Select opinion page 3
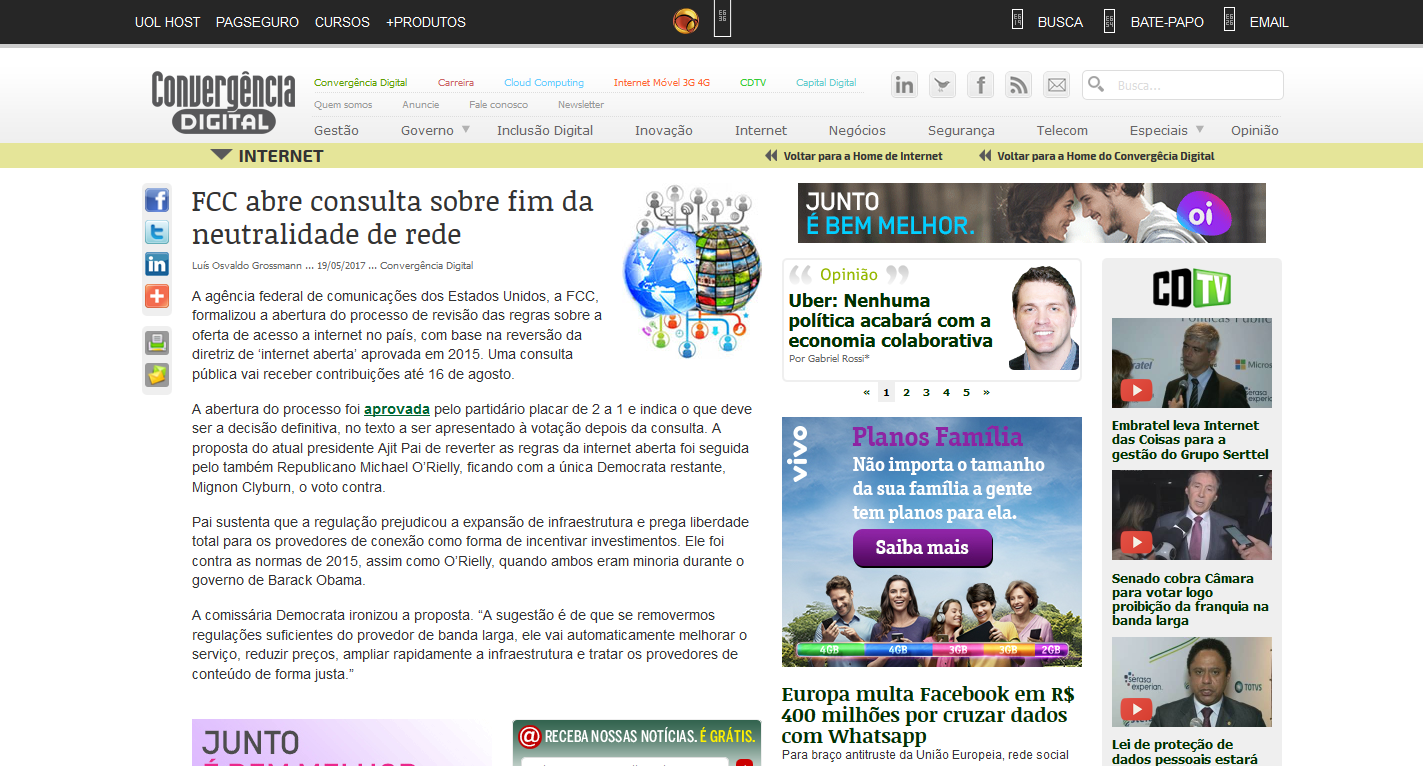This screenshot has width=1423, height=766. tap(926, 392)
